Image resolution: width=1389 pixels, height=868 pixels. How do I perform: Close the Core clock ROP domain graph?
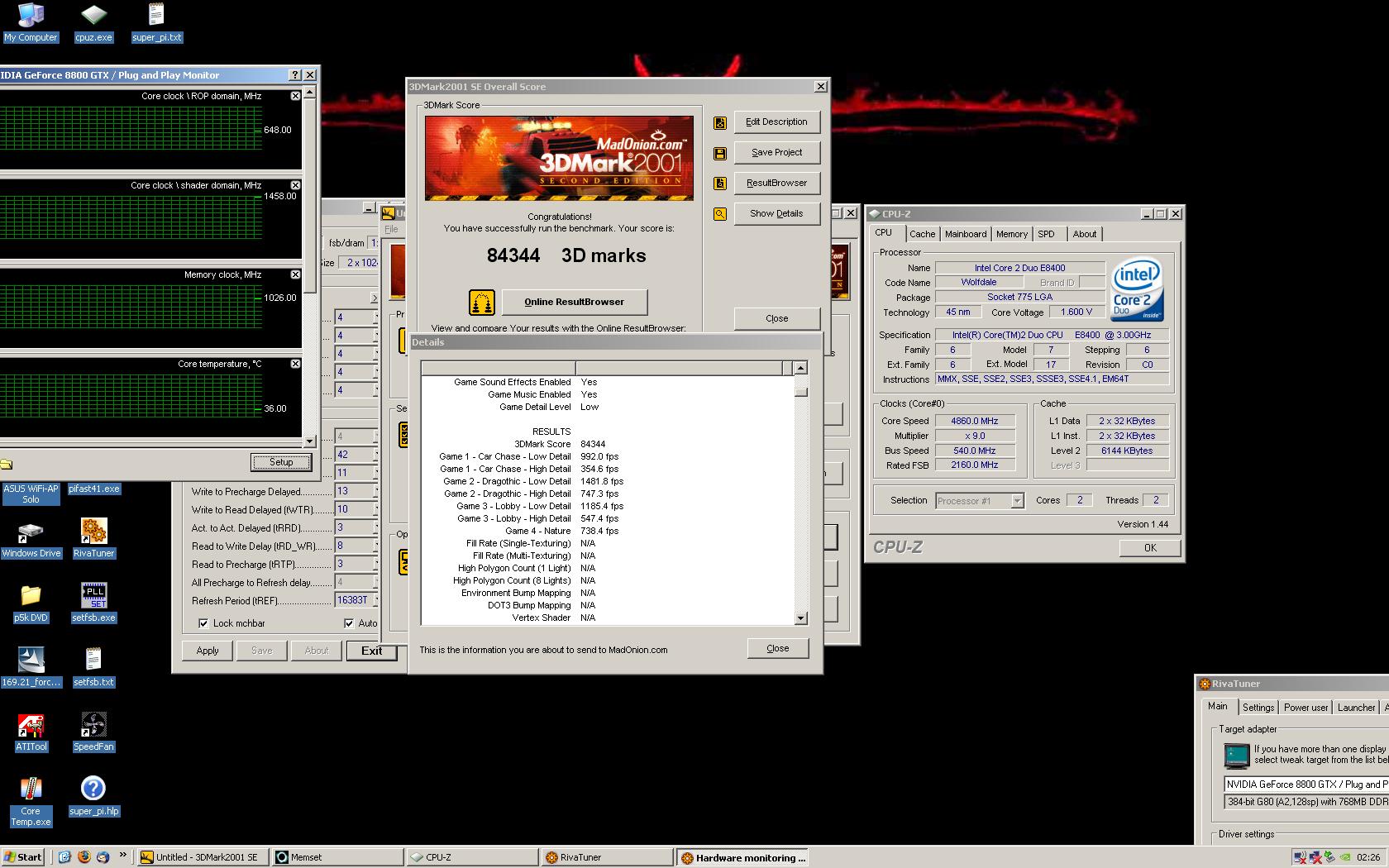coord(295,96)
